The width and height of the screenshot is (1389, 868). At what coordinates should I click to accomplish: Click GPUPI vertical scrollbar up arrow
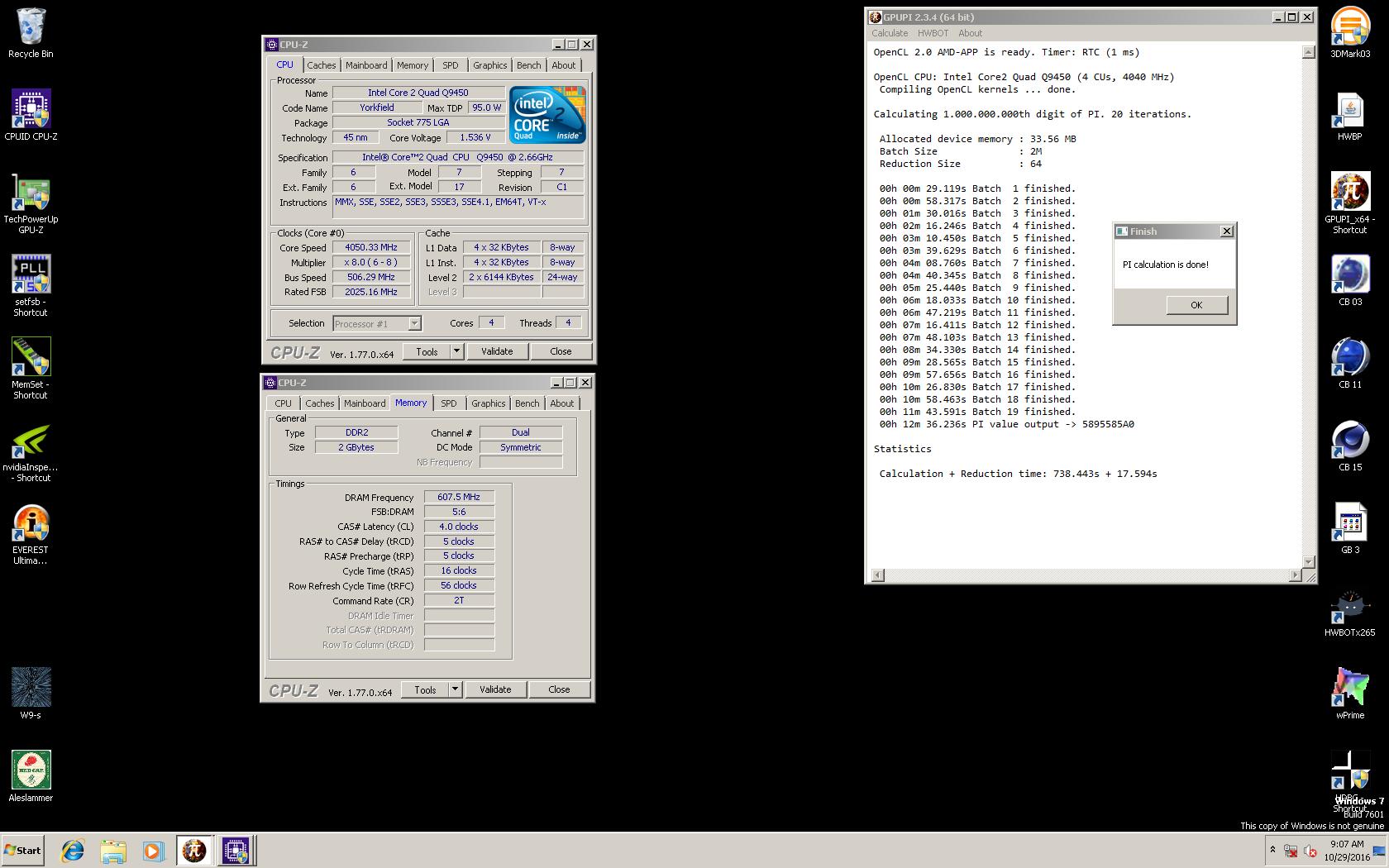[x=1308, y=52]
